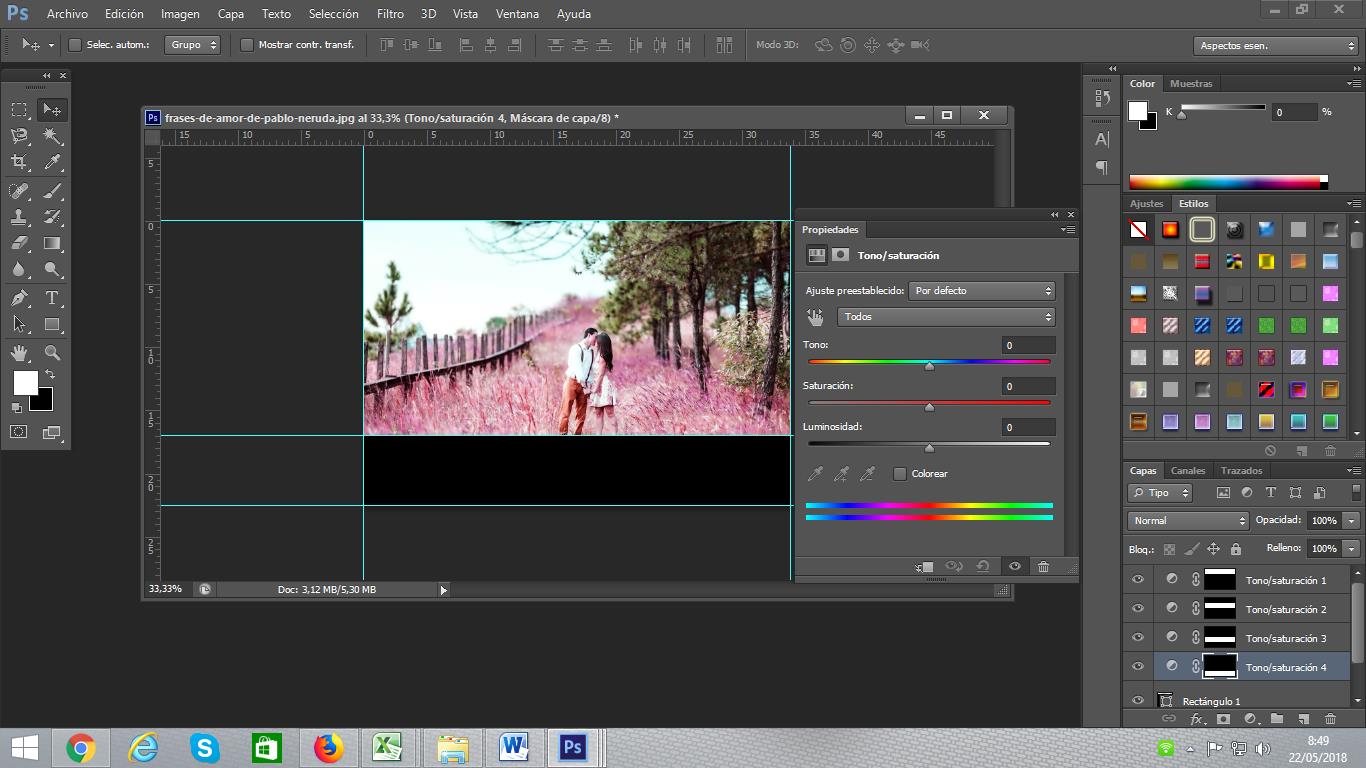Hide Tono/saturación 4 layer visibility
The height and width of the screenshot is (768, 1366).
1138,666
